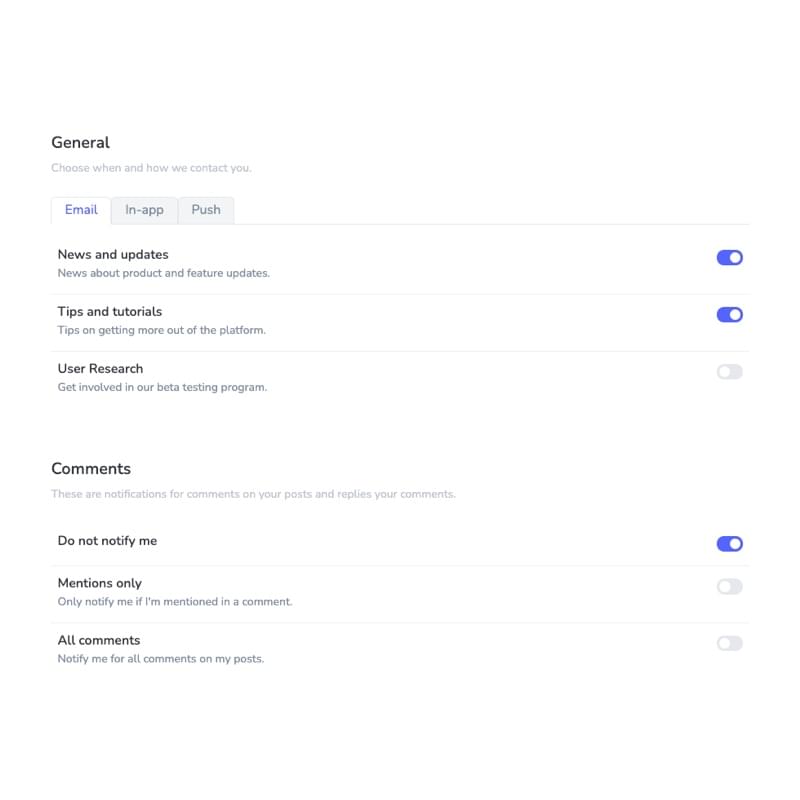The image size is (800, 800).
Task: Click the Mentions only label text
Action: (99, 583)
